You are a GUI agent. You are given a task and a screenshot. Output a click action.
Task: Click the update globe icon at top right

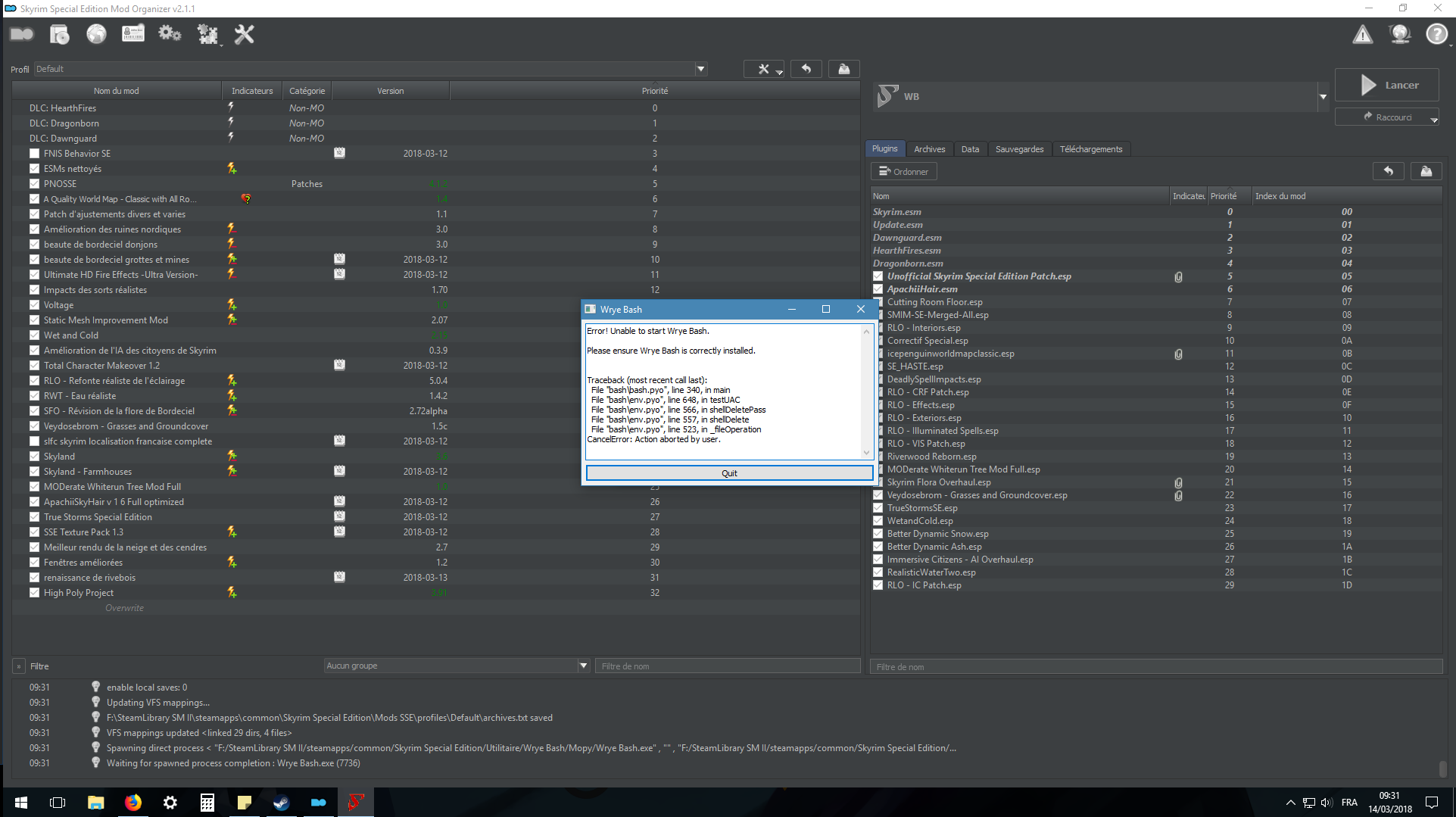coord(1400,34)
